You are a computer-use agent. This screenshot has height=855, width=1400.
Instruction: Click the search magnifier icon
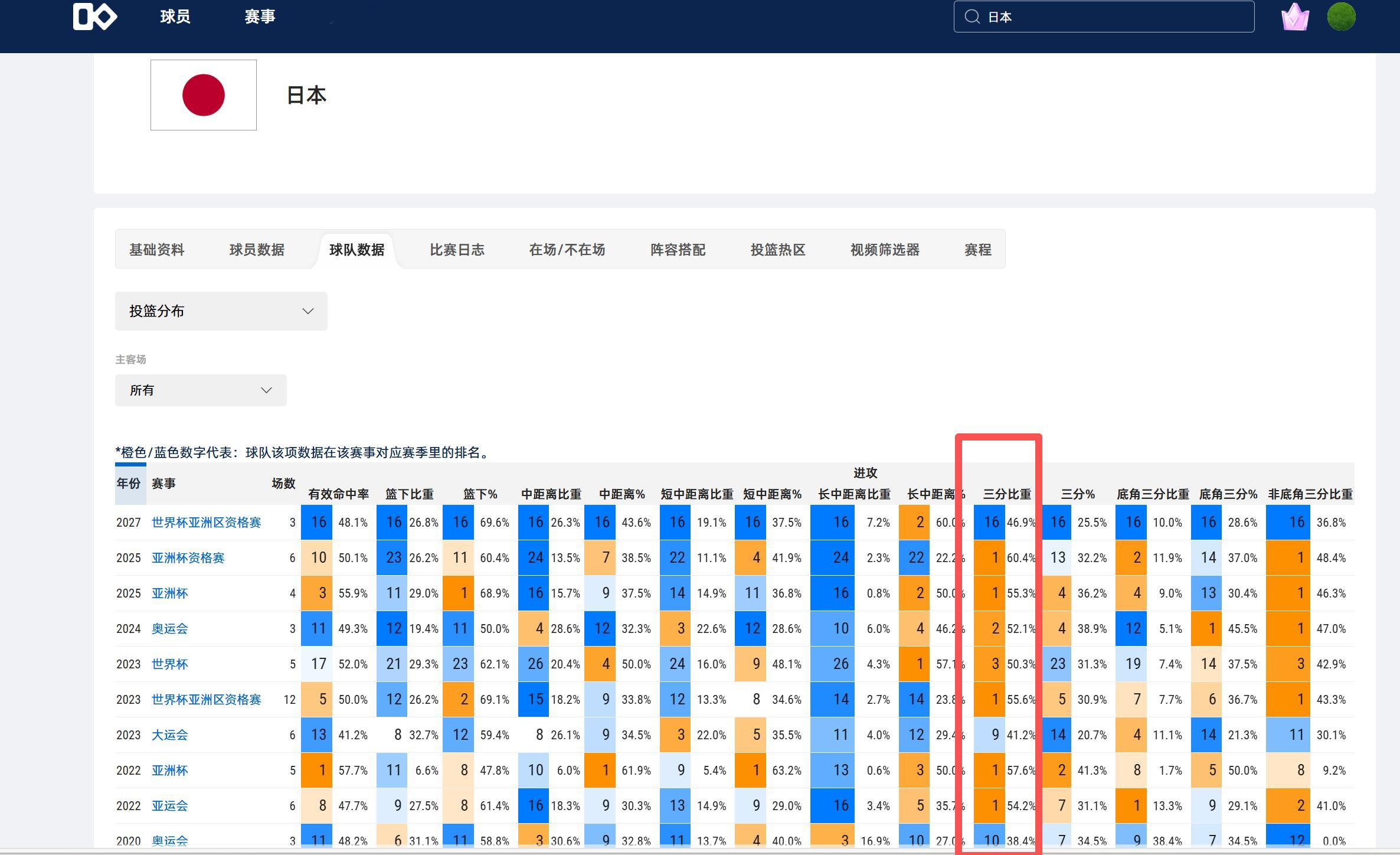coord(972,17)
